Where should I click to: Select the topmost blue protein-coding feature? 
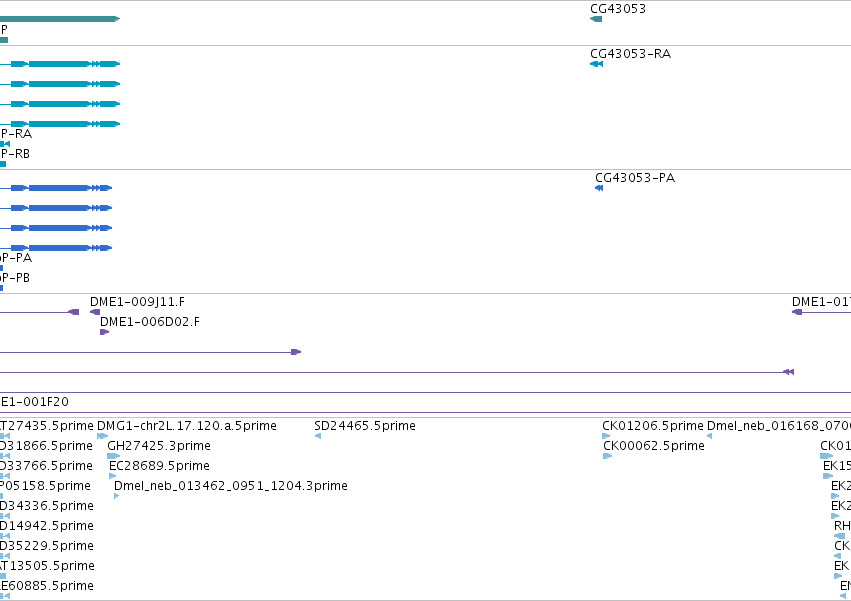56,188
